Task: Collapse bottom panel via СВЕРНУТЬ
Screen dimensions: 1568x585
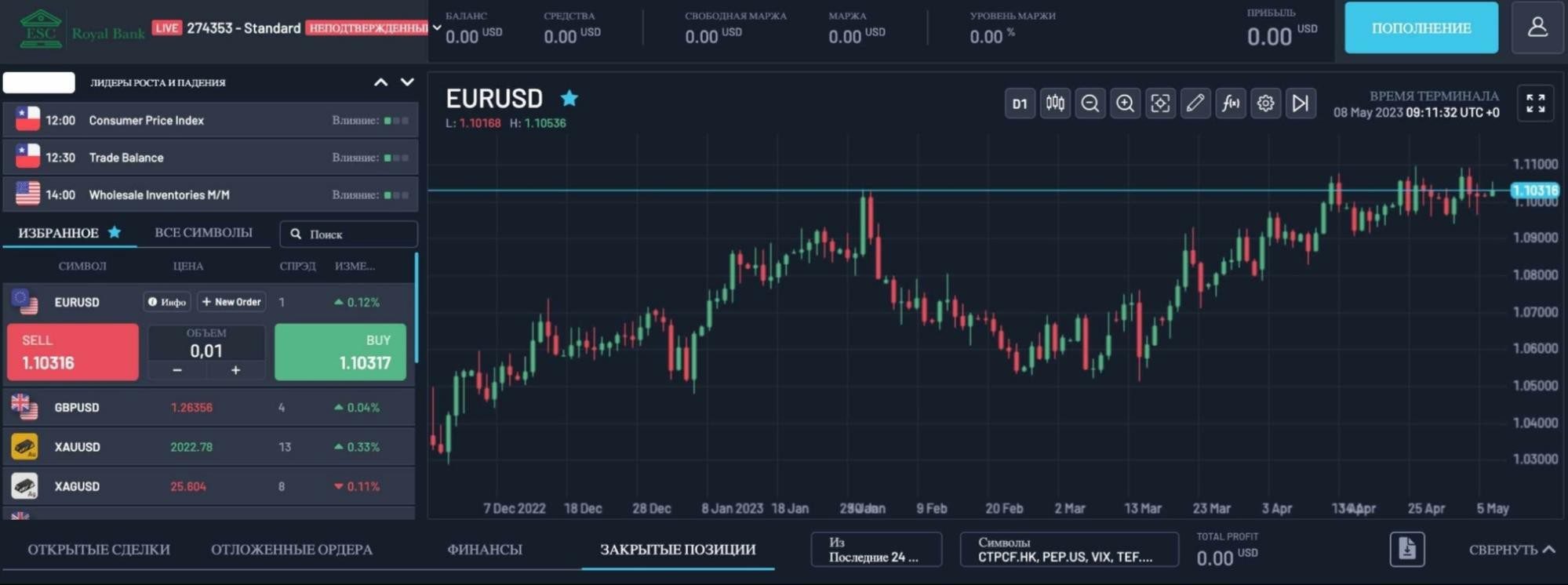Action: 1512,550
